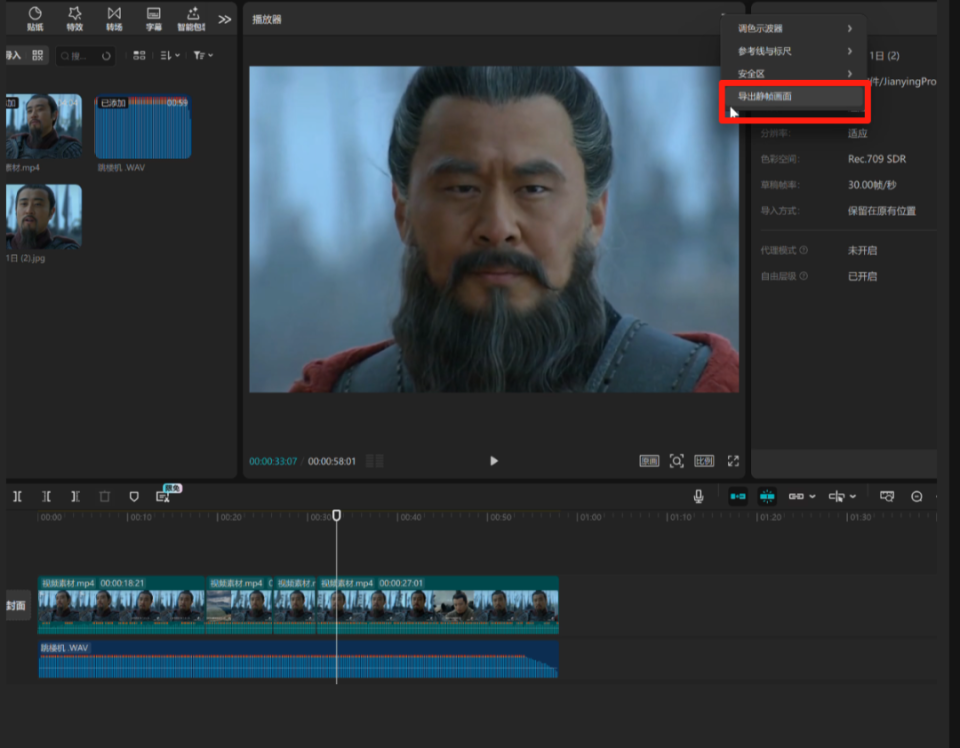
Task: Click the grid icon beside 导入
Action: (37, 55)
